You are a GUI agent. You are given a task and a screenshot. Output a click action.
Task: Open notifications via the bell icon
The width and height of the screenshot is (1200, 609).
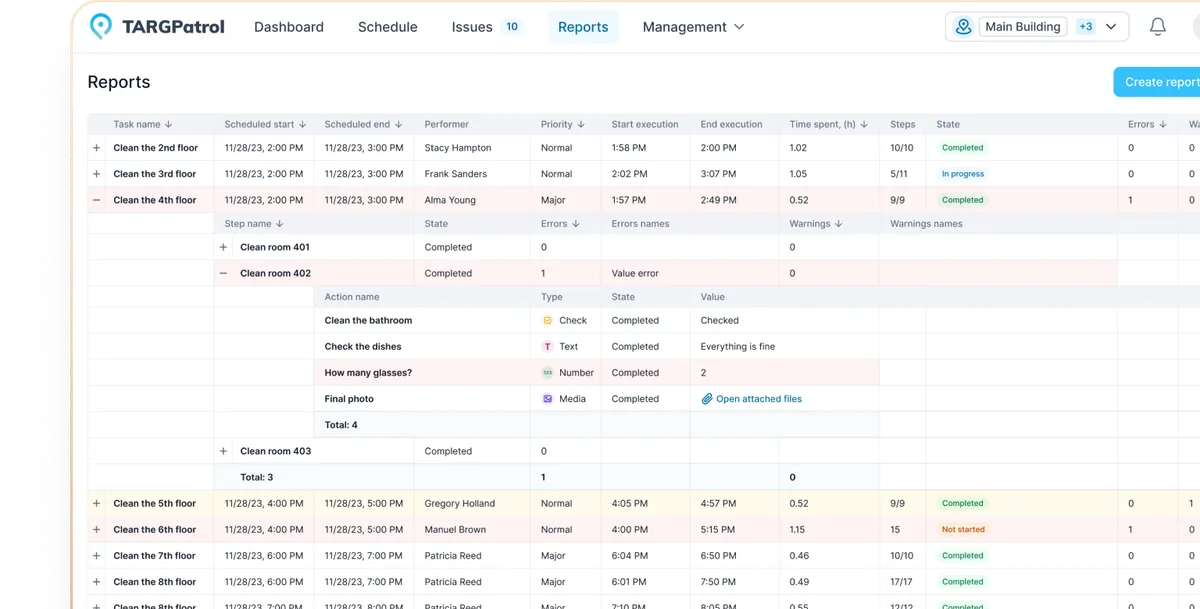pos(1157,26)
